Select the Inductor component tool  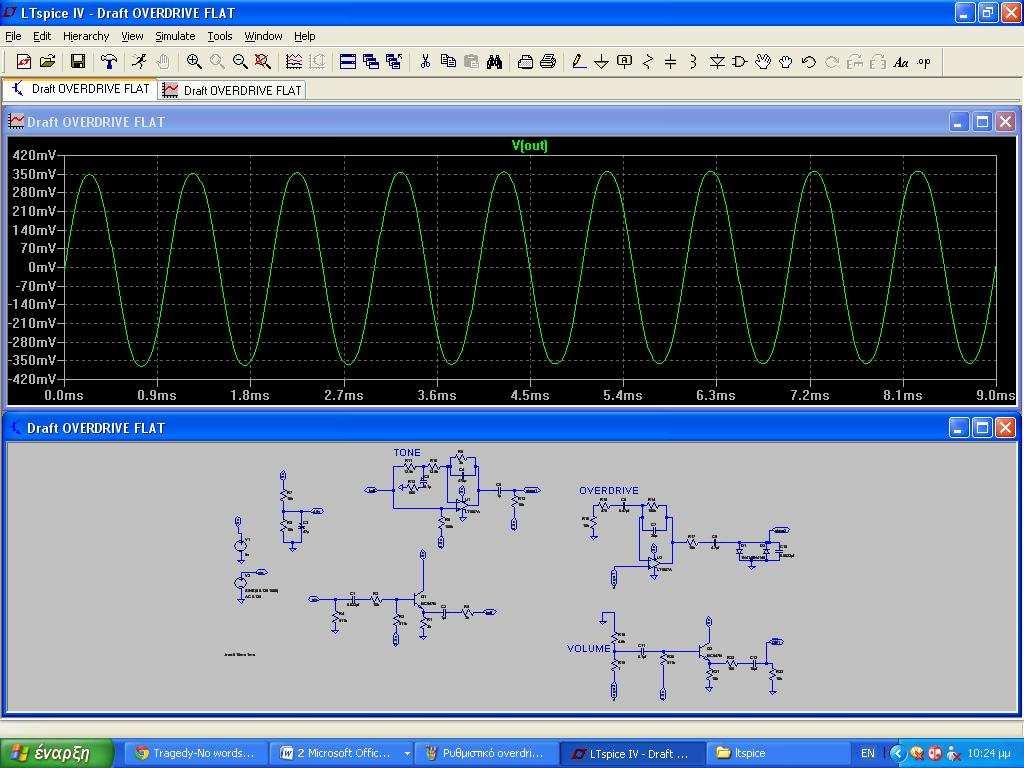pyautogui.click(x=694, y=62)
